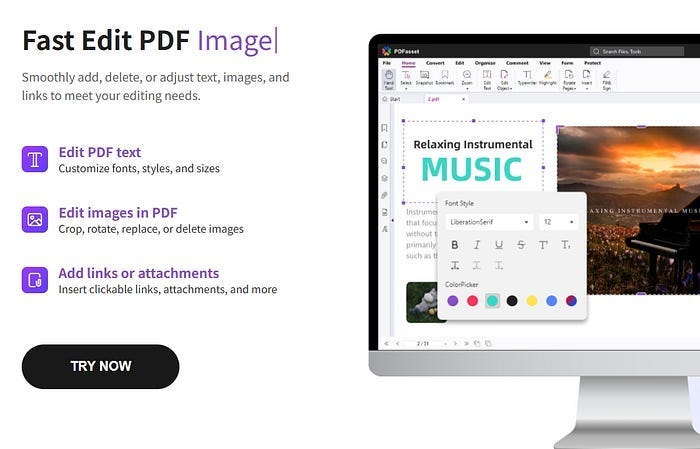
Task: Toggle Italic in Font Style panel
Action: pos(477,245)
